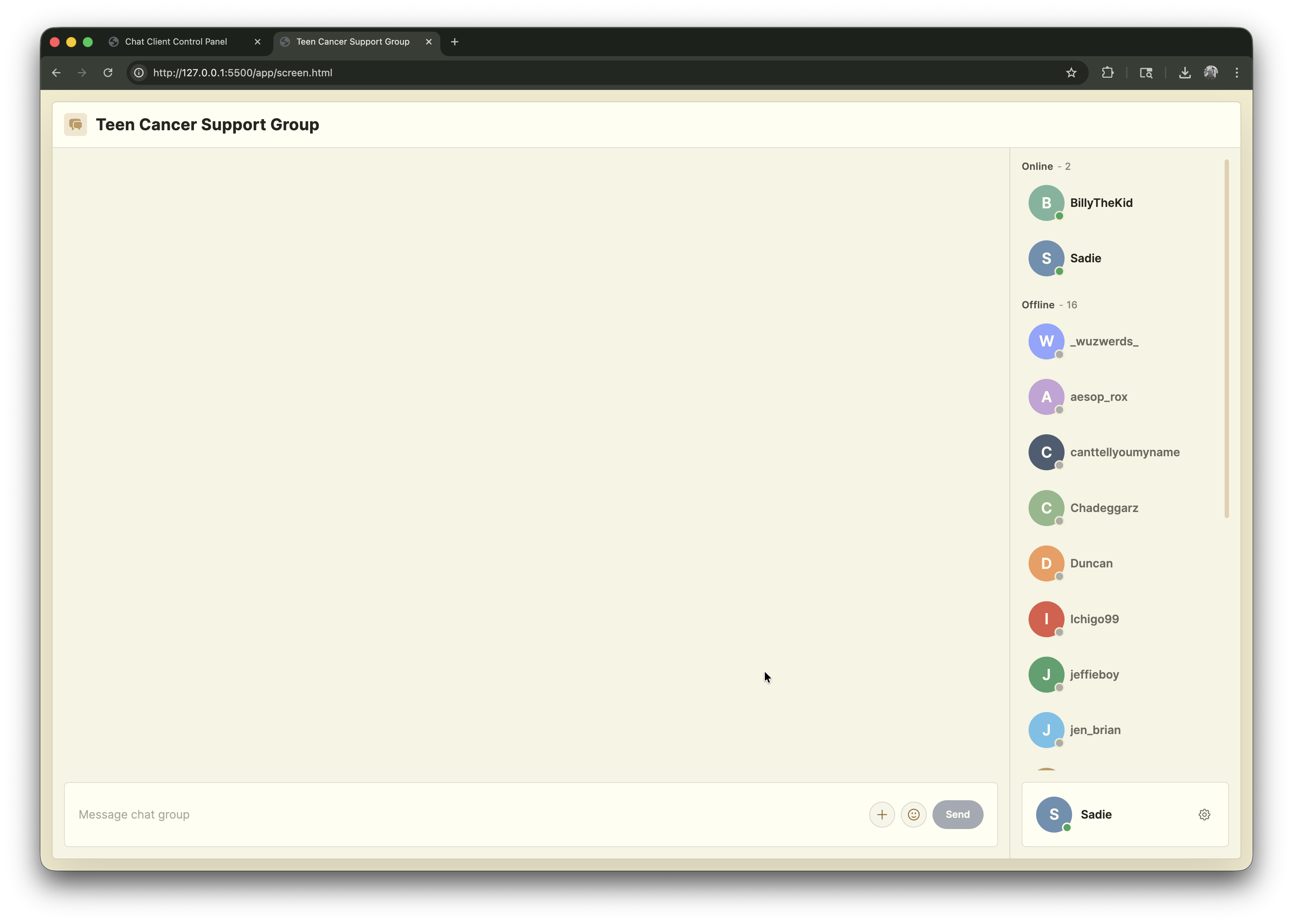Click the forward navigation arrow
The image size is (1293, 924).
click(81, 72)
